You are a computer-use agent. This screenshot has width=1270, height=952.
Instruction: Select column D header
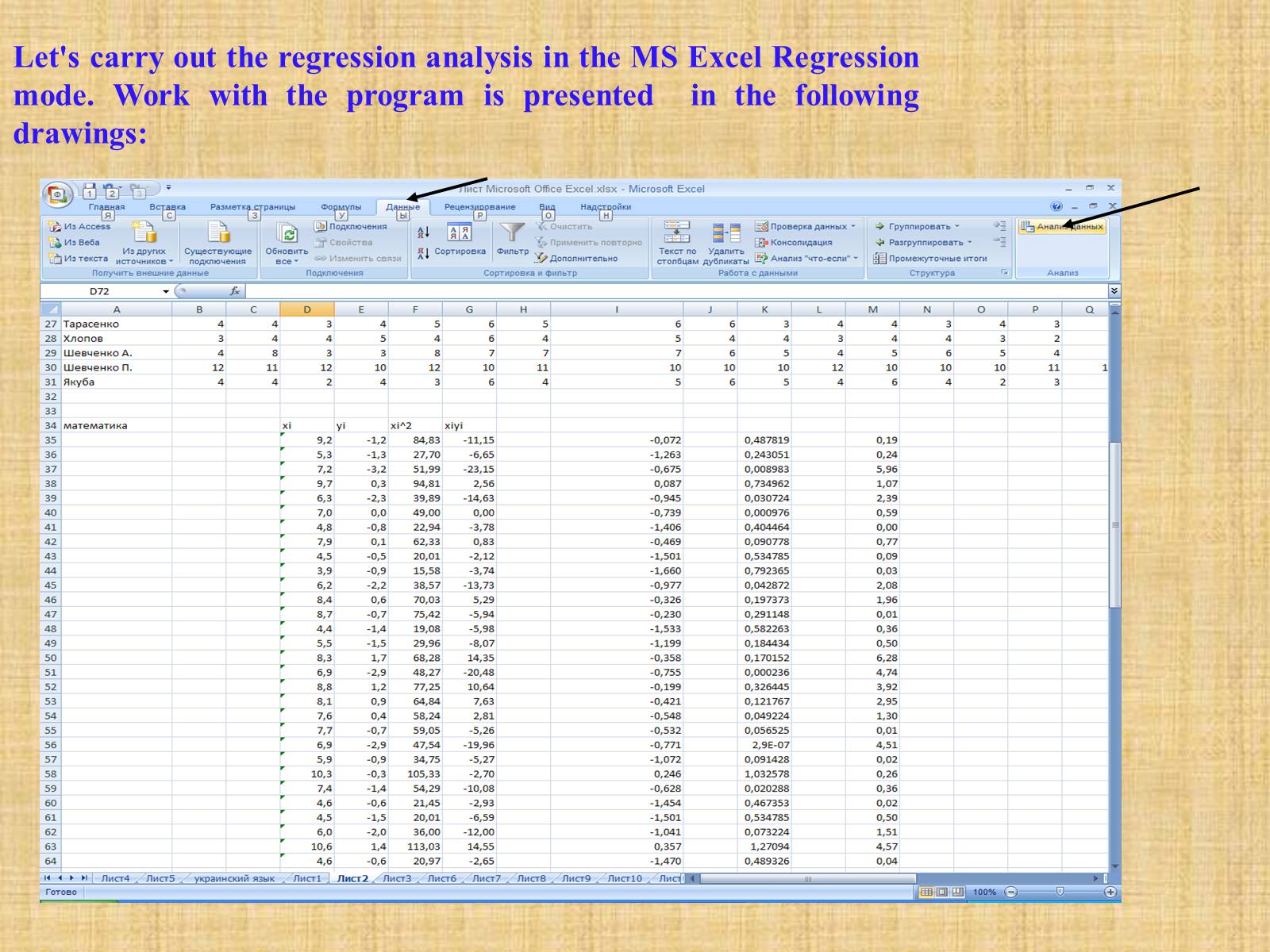click(x=307, y=309)
